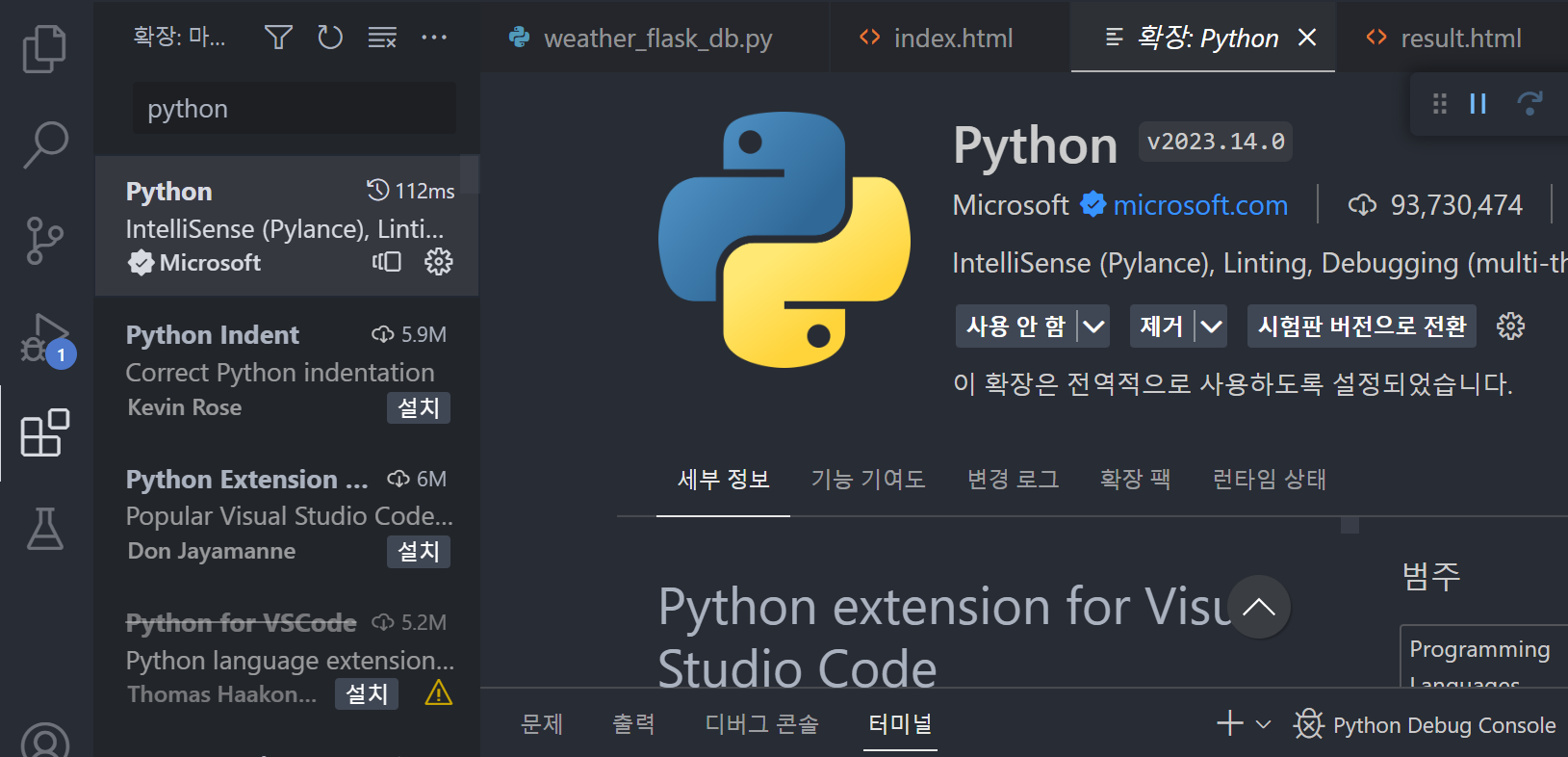
Task: Open the Python list item manage gear
Action: (439, 262)
